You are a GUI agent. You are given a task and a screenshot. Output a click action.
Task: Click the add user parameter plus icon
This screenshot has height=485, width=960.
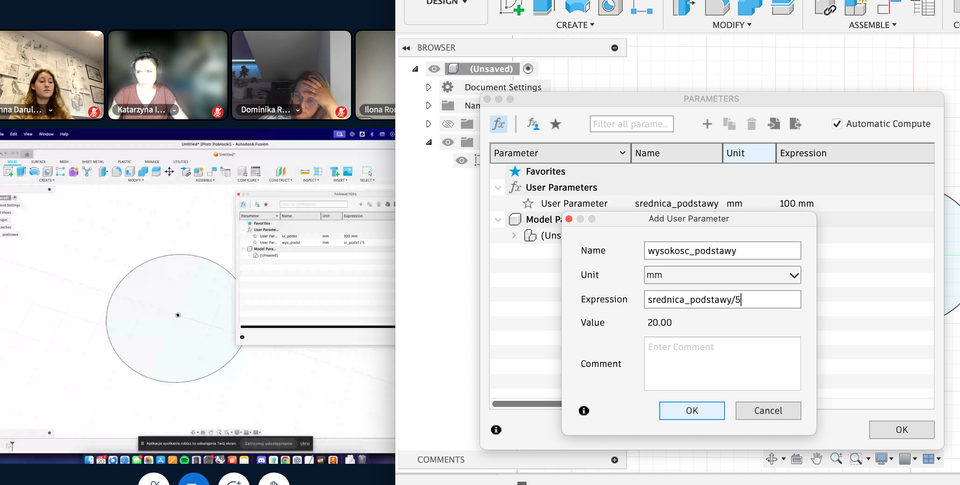707,124
